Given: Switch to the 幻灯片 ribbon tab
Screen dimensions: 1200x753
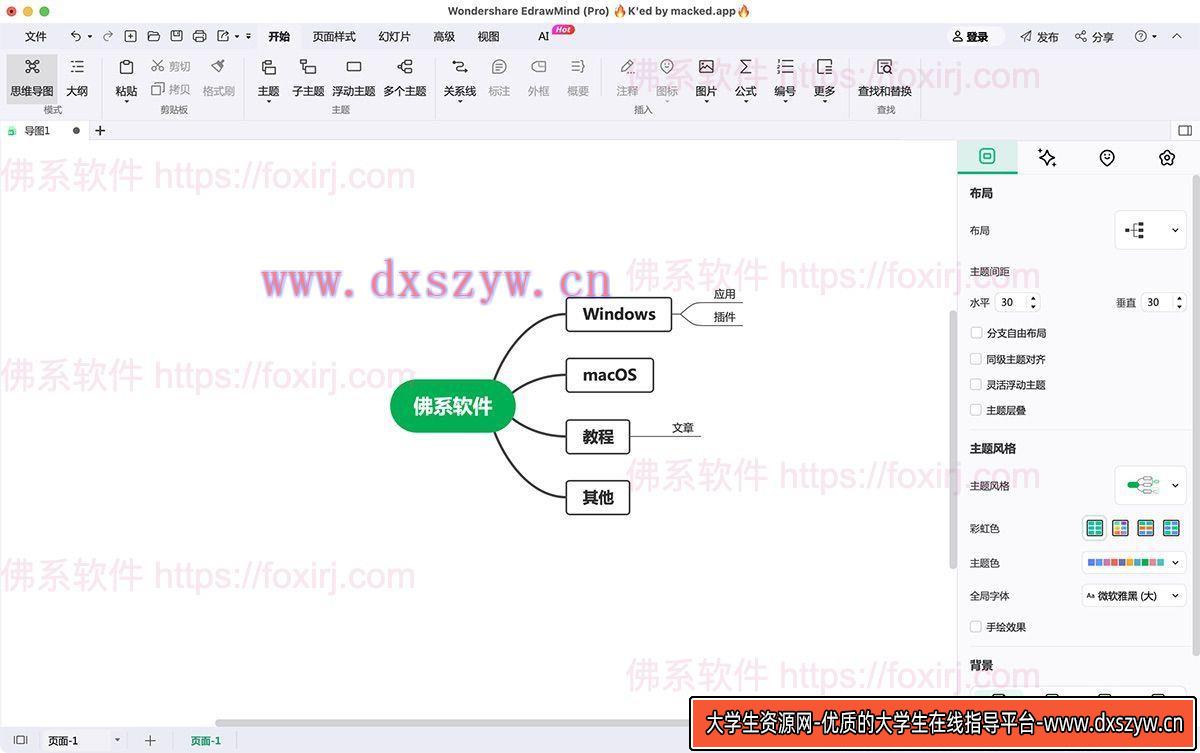Looking at the screenshot, I should coord(394,36).
